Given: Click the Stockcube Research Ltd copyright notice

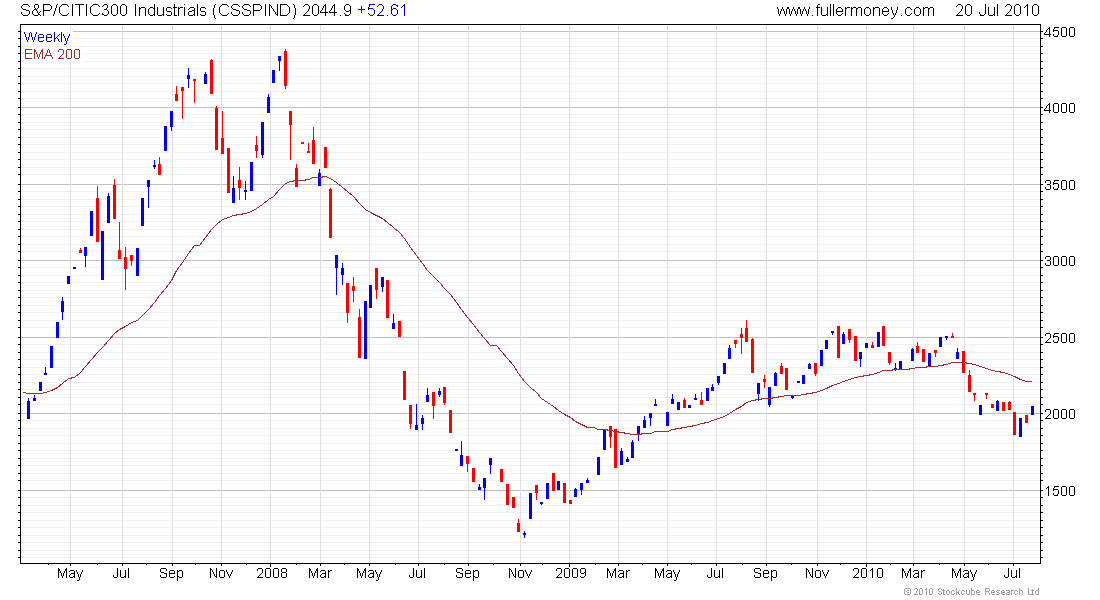Looking at the screenshot, I should click(x=971, y=592).
